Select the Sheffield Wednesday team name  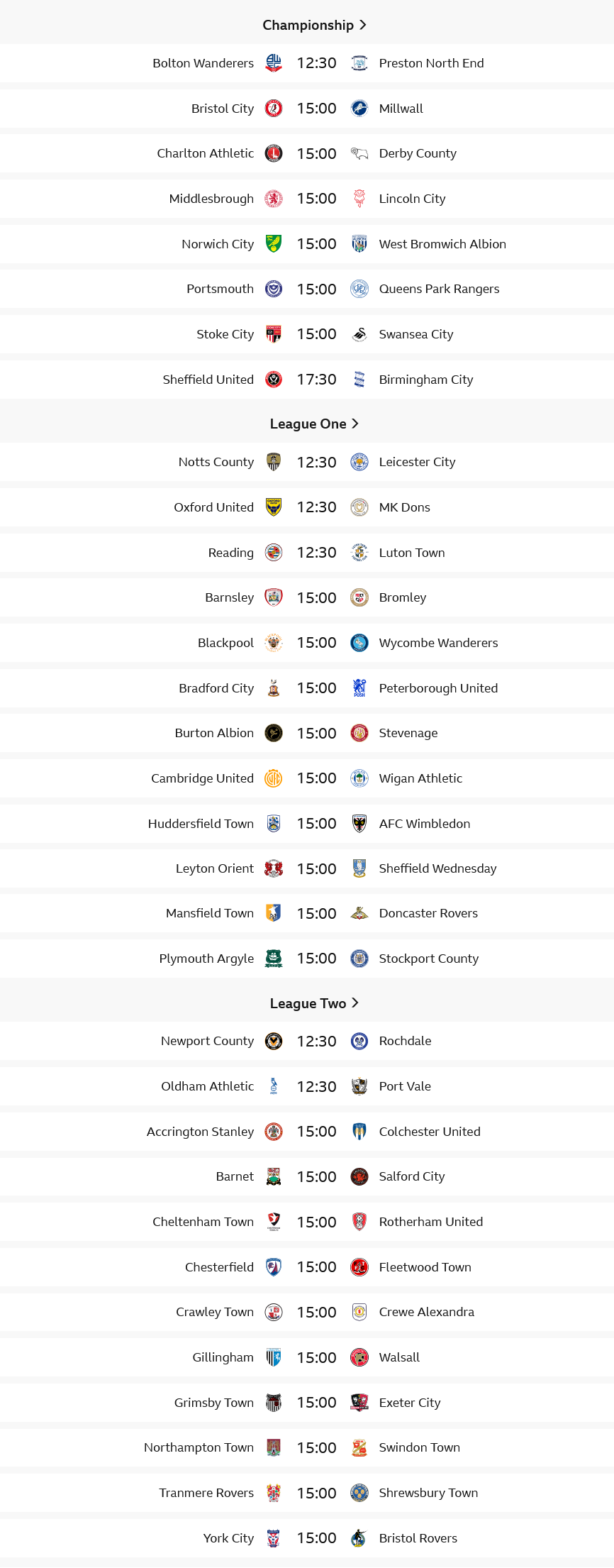(x=437, y=868)
